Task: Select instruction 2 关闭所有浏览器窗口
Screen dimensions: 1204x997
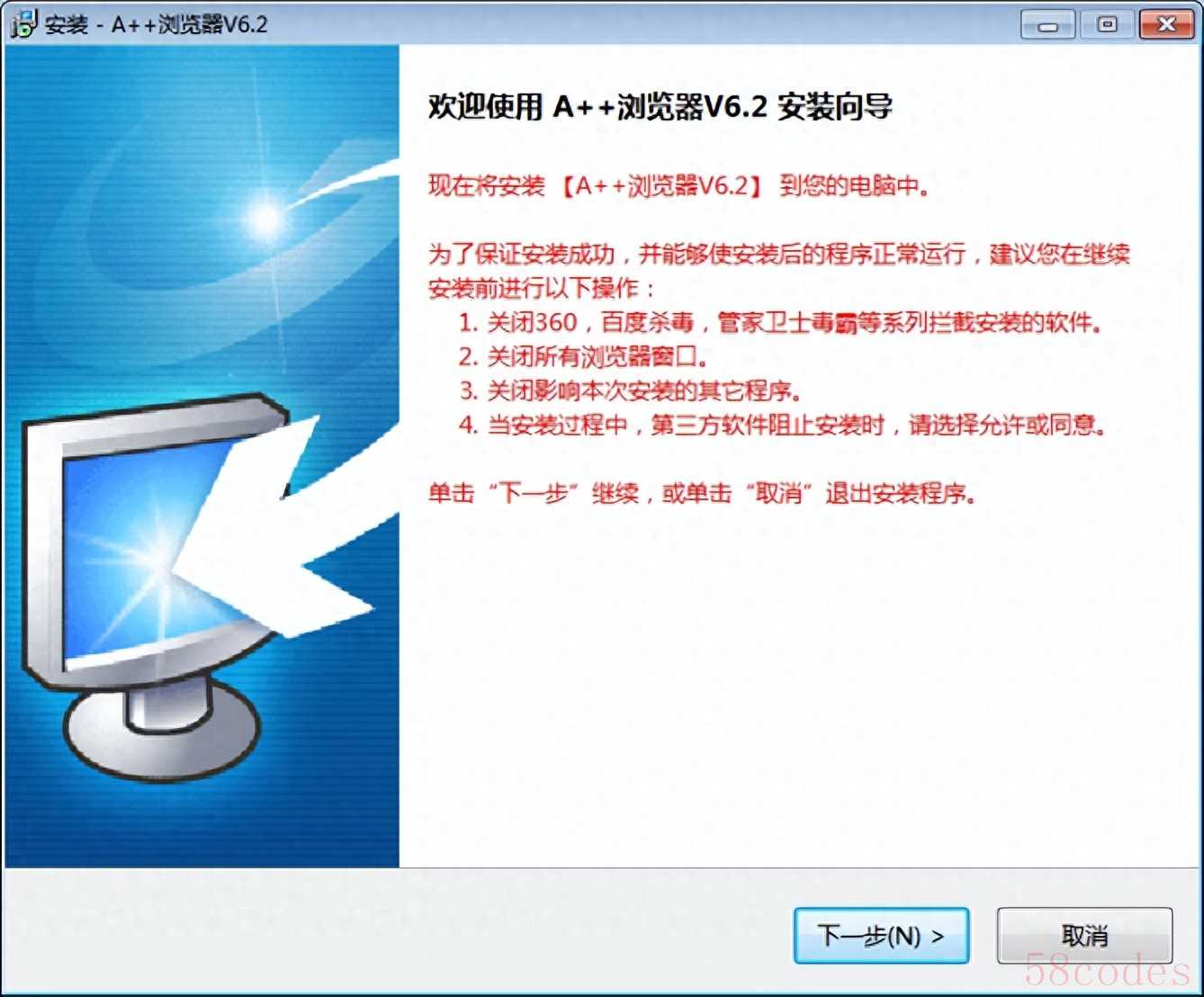Action: pos(583,356)
